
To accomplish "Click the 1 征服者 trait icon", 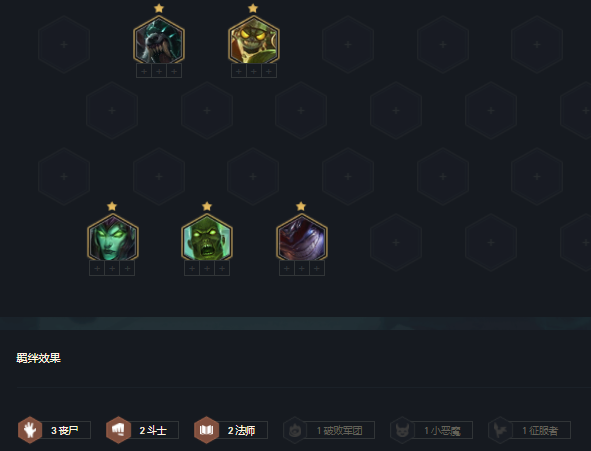I will 500,430.
